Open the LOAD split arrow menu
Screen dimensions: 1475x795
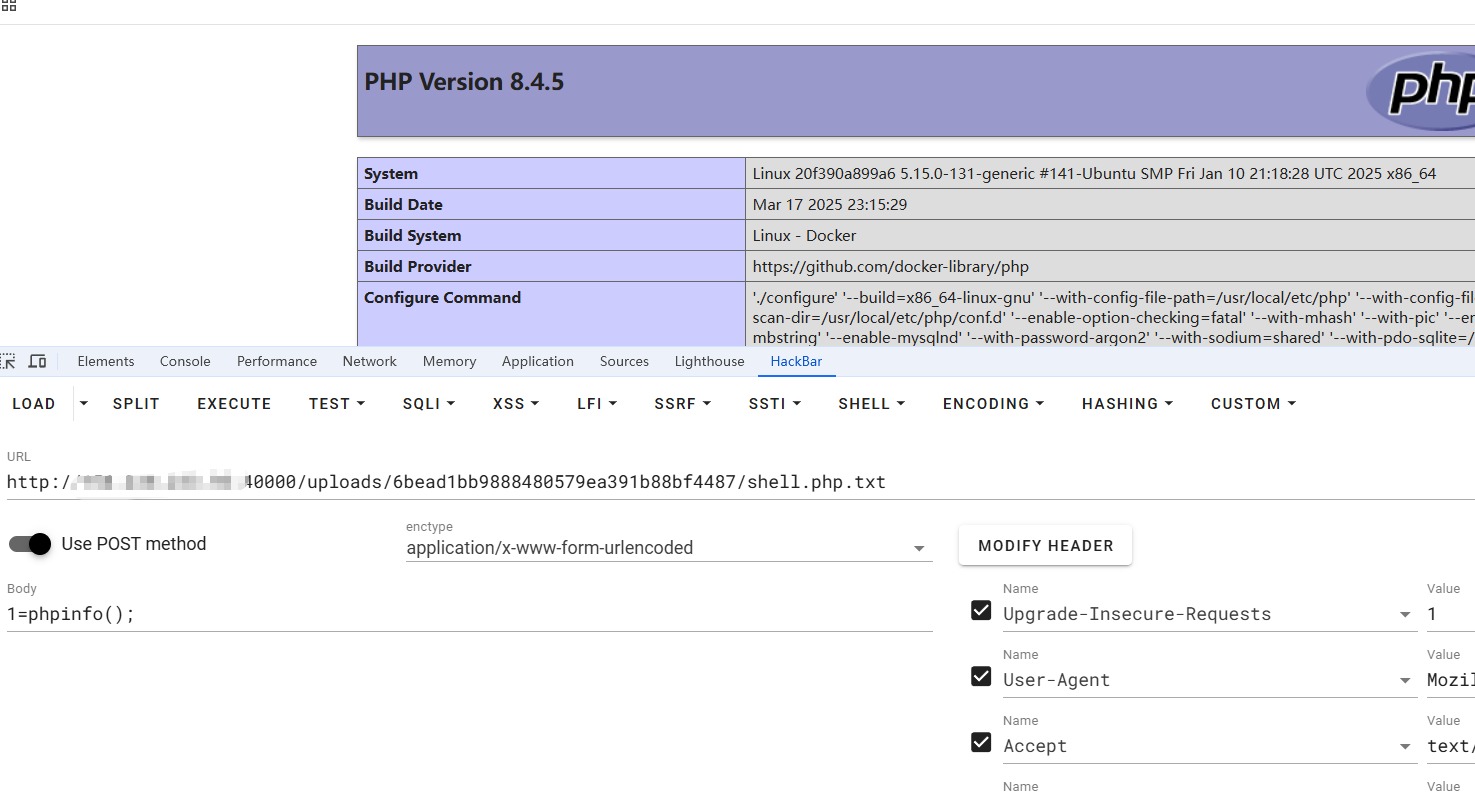pyautogui.click(x=84, y=403)
